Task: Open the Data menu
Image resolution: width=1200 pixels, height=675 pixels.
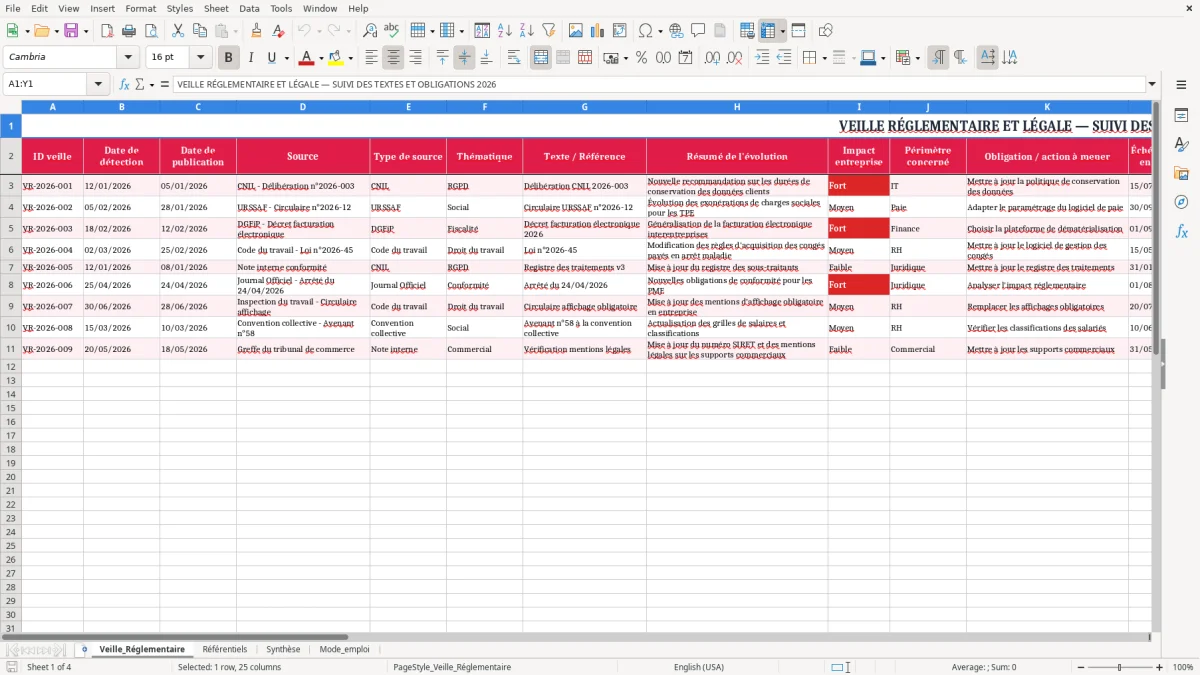Action: 249,8
